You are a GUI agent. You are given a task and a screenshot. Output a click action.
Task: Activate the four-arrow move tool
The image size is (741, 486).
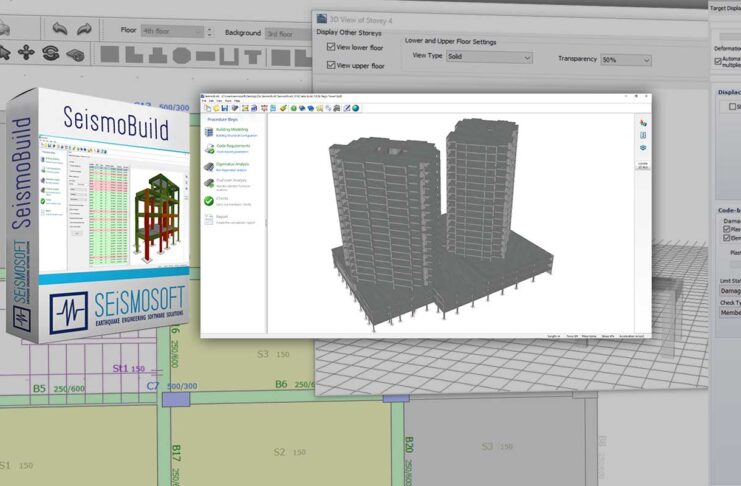[x=26, y=52]
